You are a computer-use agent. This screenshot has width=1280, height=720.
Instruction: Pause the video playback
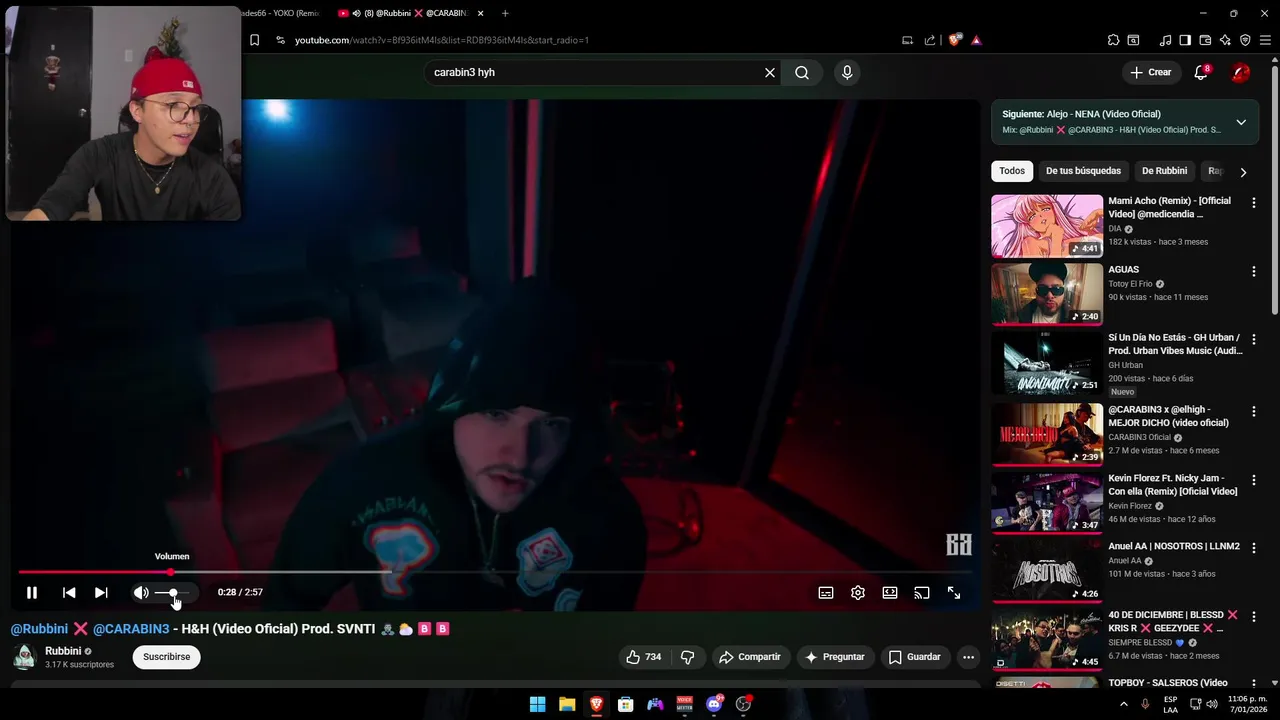(x=32, y=593)
